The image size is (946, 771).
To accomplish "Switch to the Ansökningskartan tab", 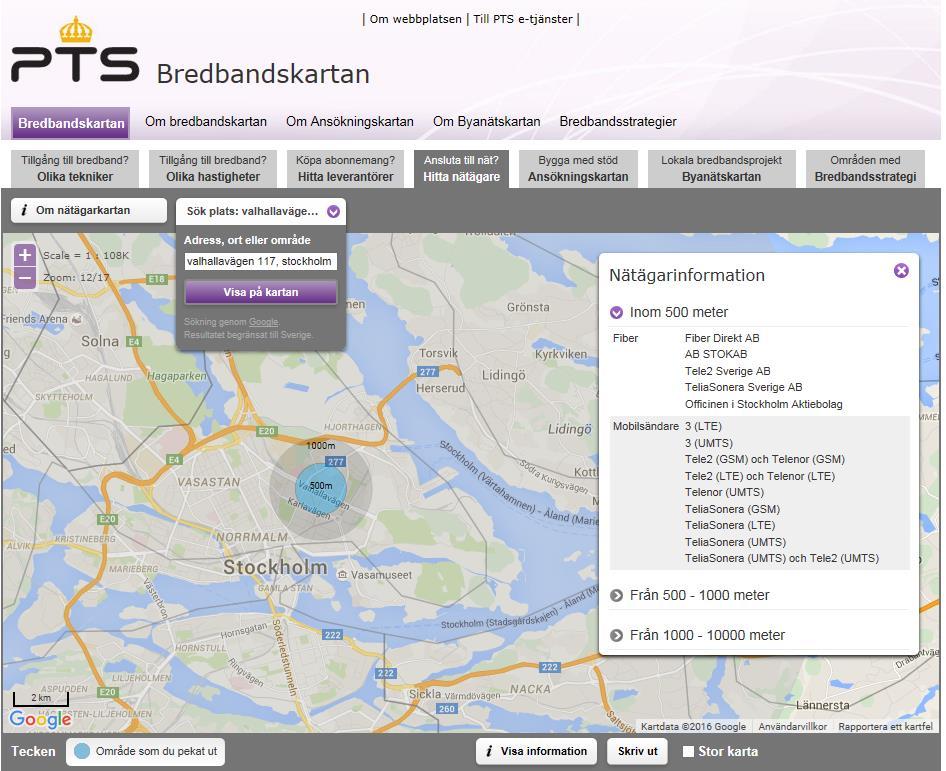I will point(578,169).
